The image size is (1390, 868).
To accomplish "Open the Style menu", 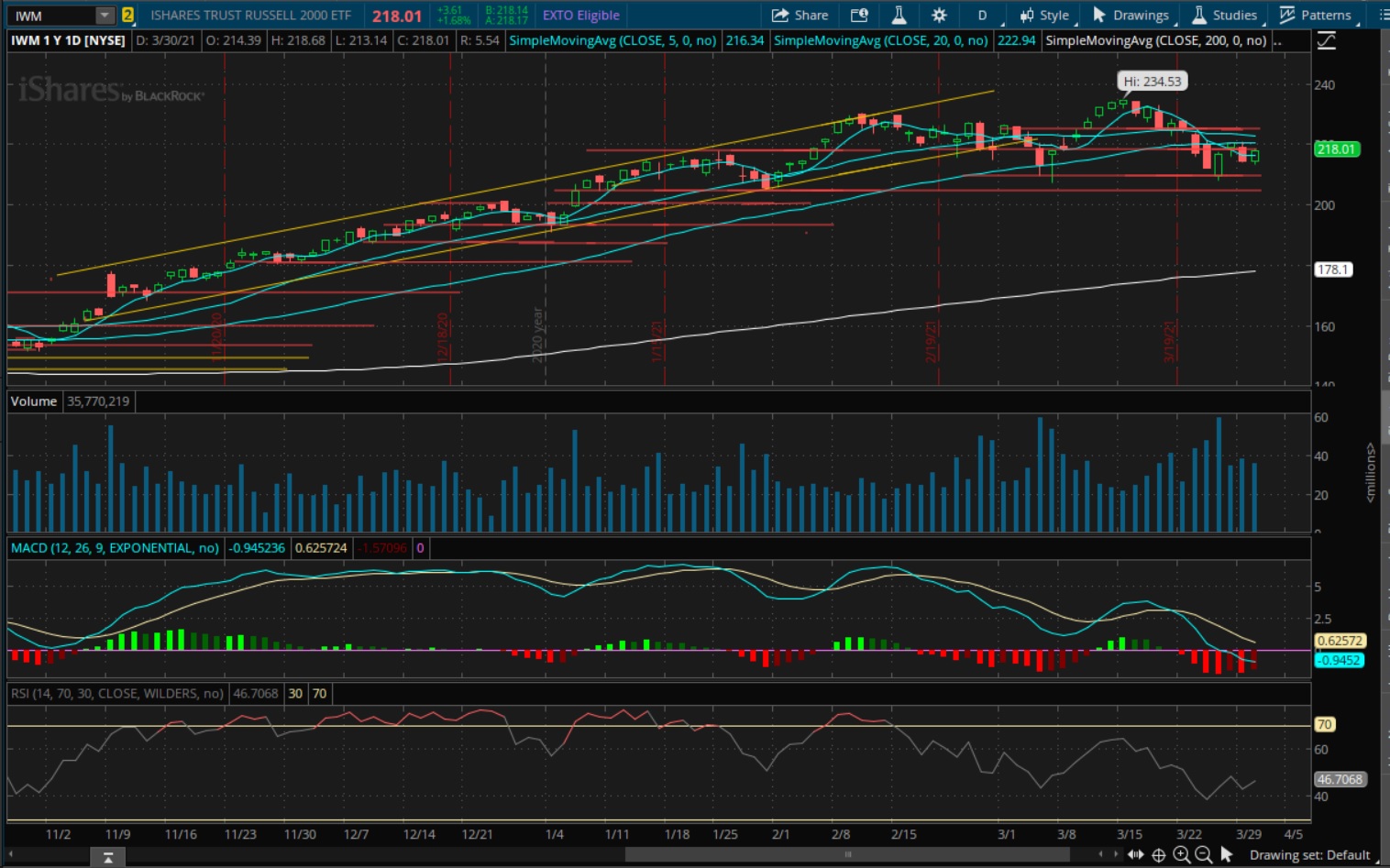I will tap(1044, 16).
